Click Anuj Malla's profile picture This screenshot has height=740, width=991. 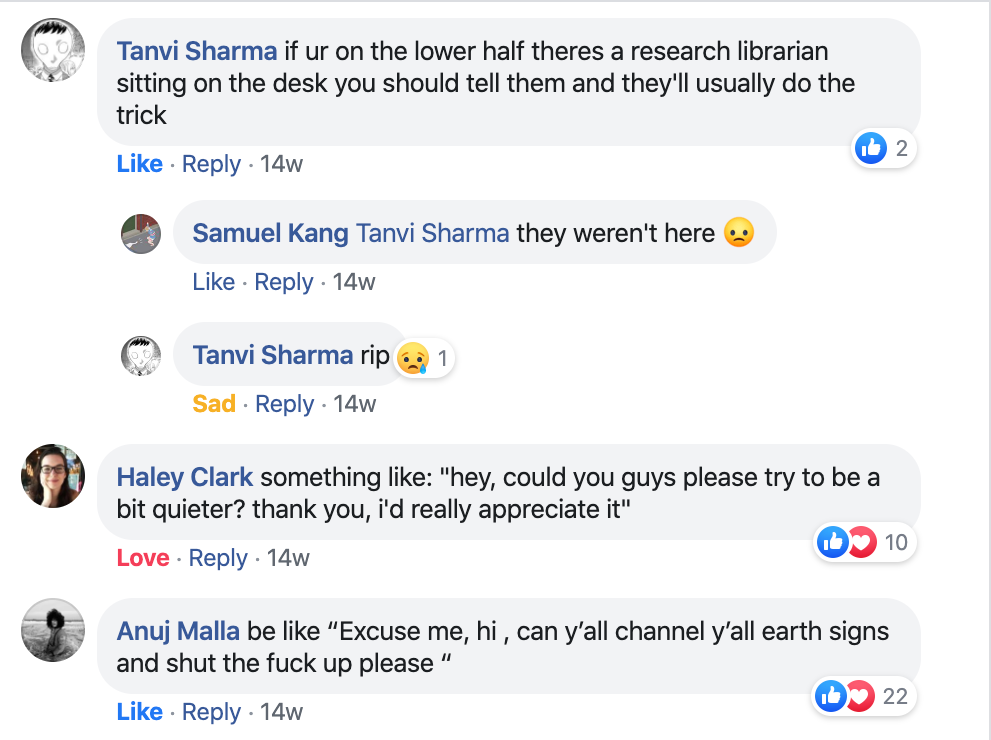pyautogui.click(x=51, y=631)
